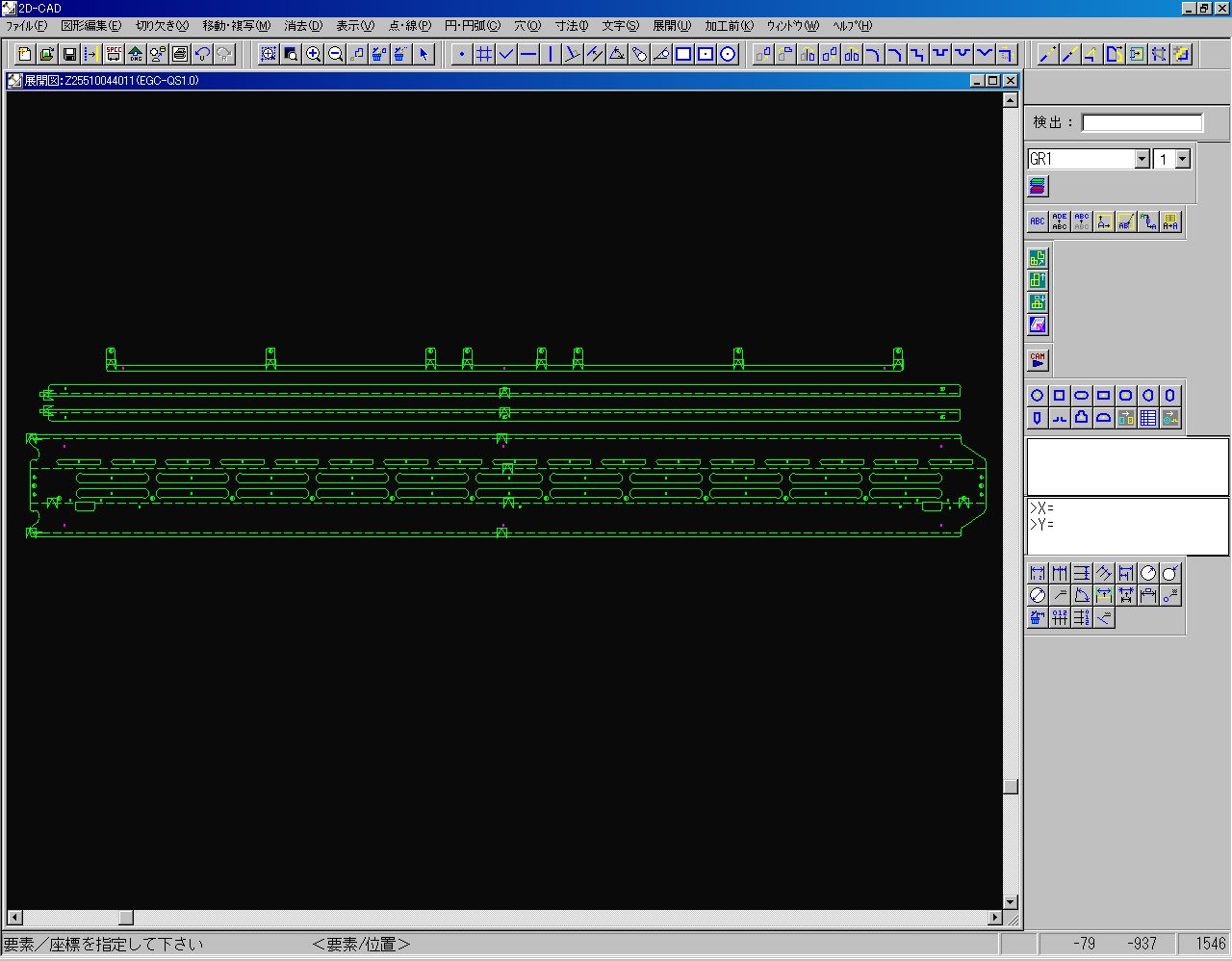The image size is (1232, 961).
Task: Click the 展開図 window title text
Action: point(112,81)
